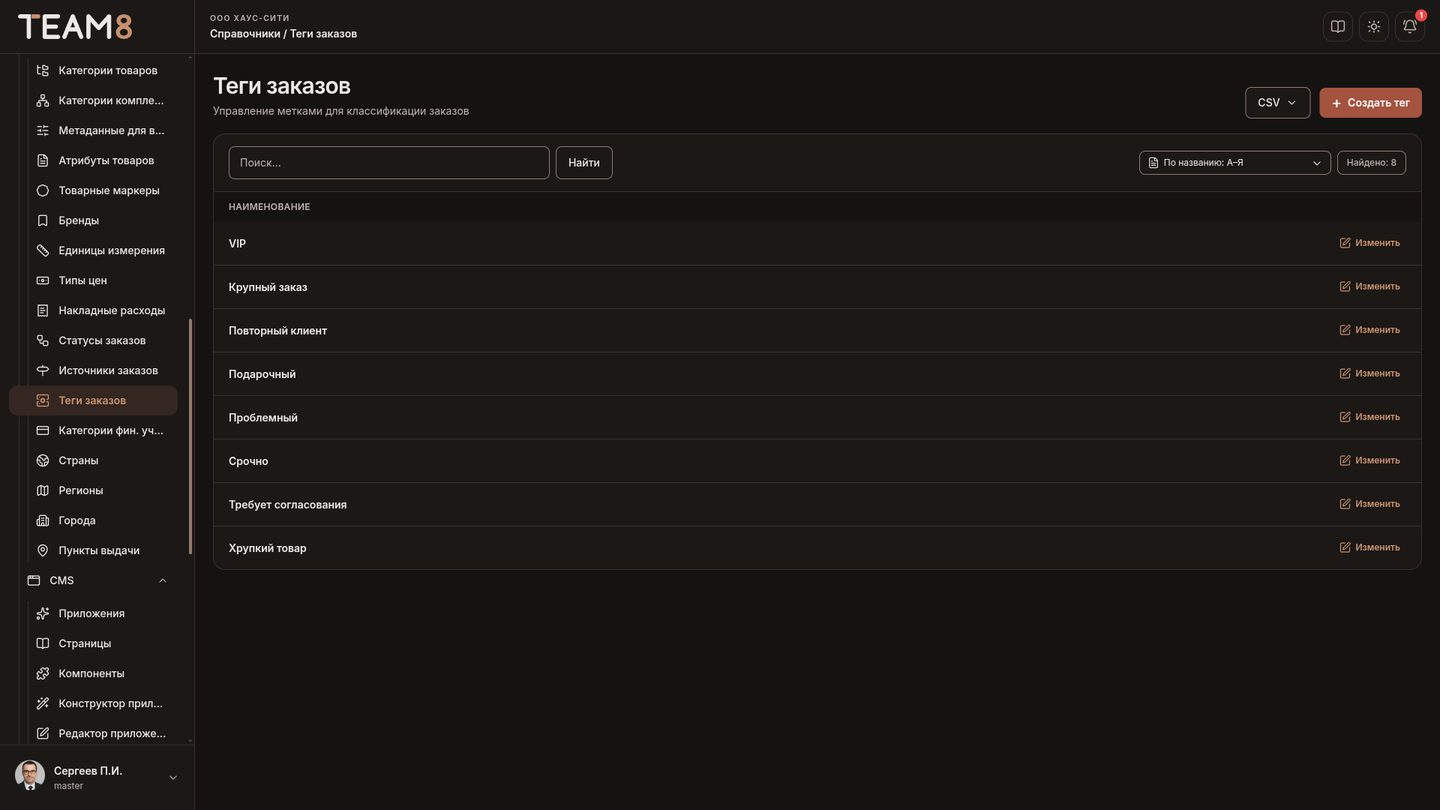The image size is (1440, 810).
Task: Click the Города building icon
Action: (x=42, y=520)
